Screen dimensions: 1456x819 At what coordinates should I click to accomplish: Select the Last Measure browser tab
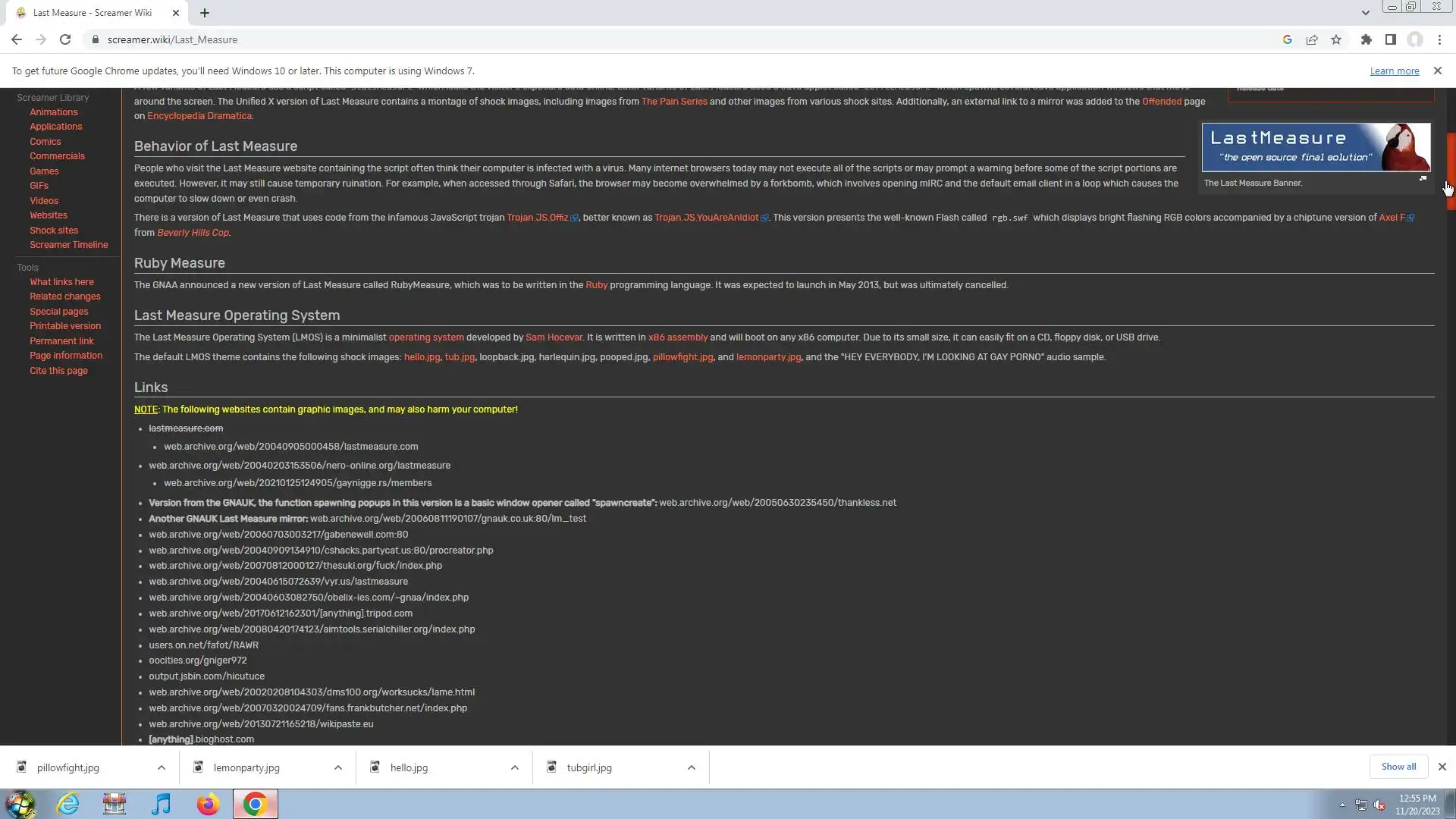93,13
